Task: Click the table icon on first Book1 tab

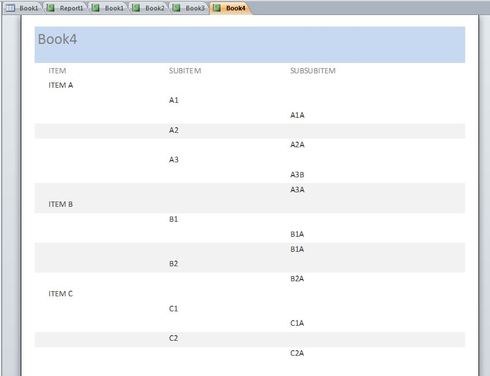Action: coord(11,8)
